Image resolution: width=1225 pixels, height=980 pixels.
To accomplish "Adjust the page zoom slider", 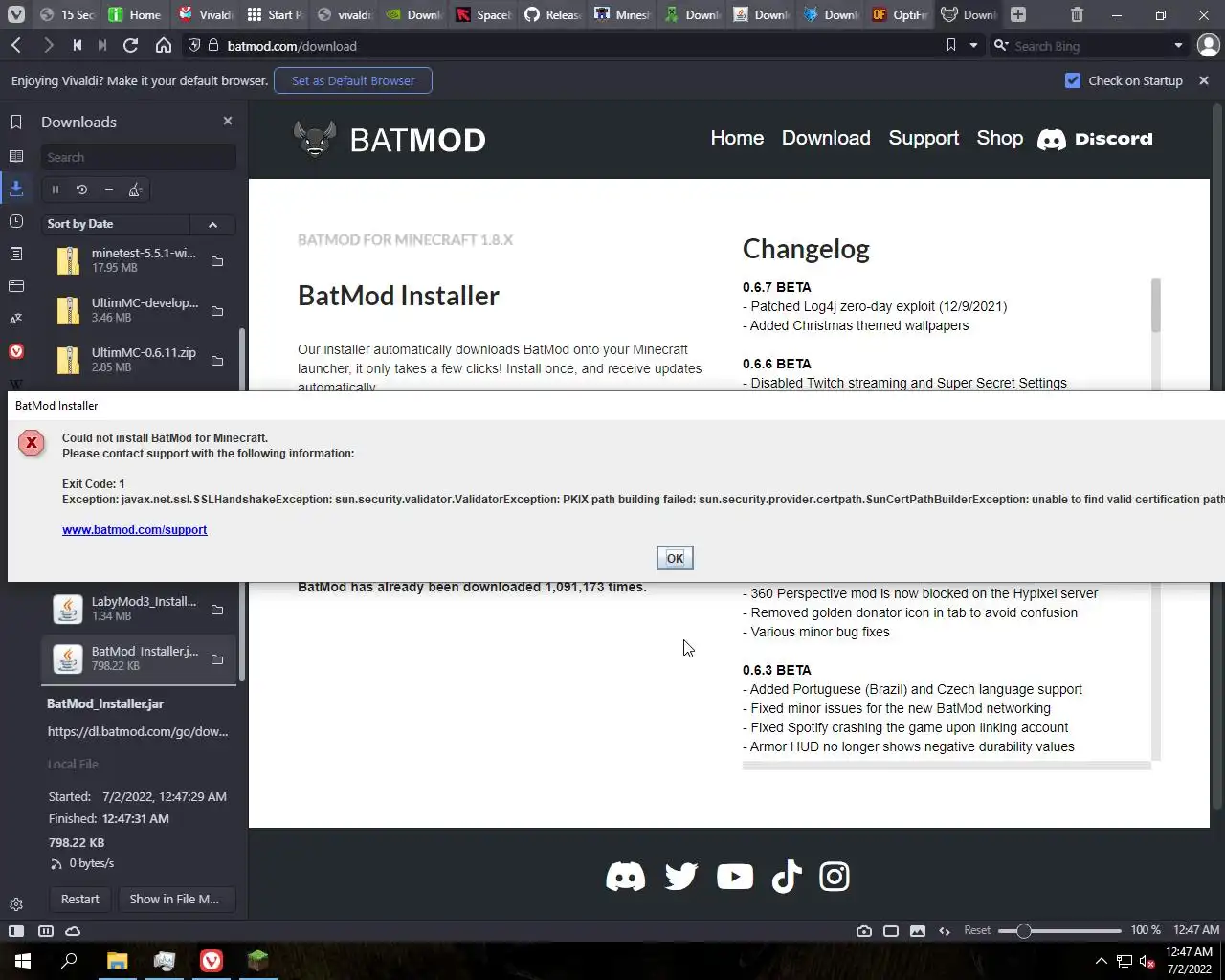I will 1023,931.
